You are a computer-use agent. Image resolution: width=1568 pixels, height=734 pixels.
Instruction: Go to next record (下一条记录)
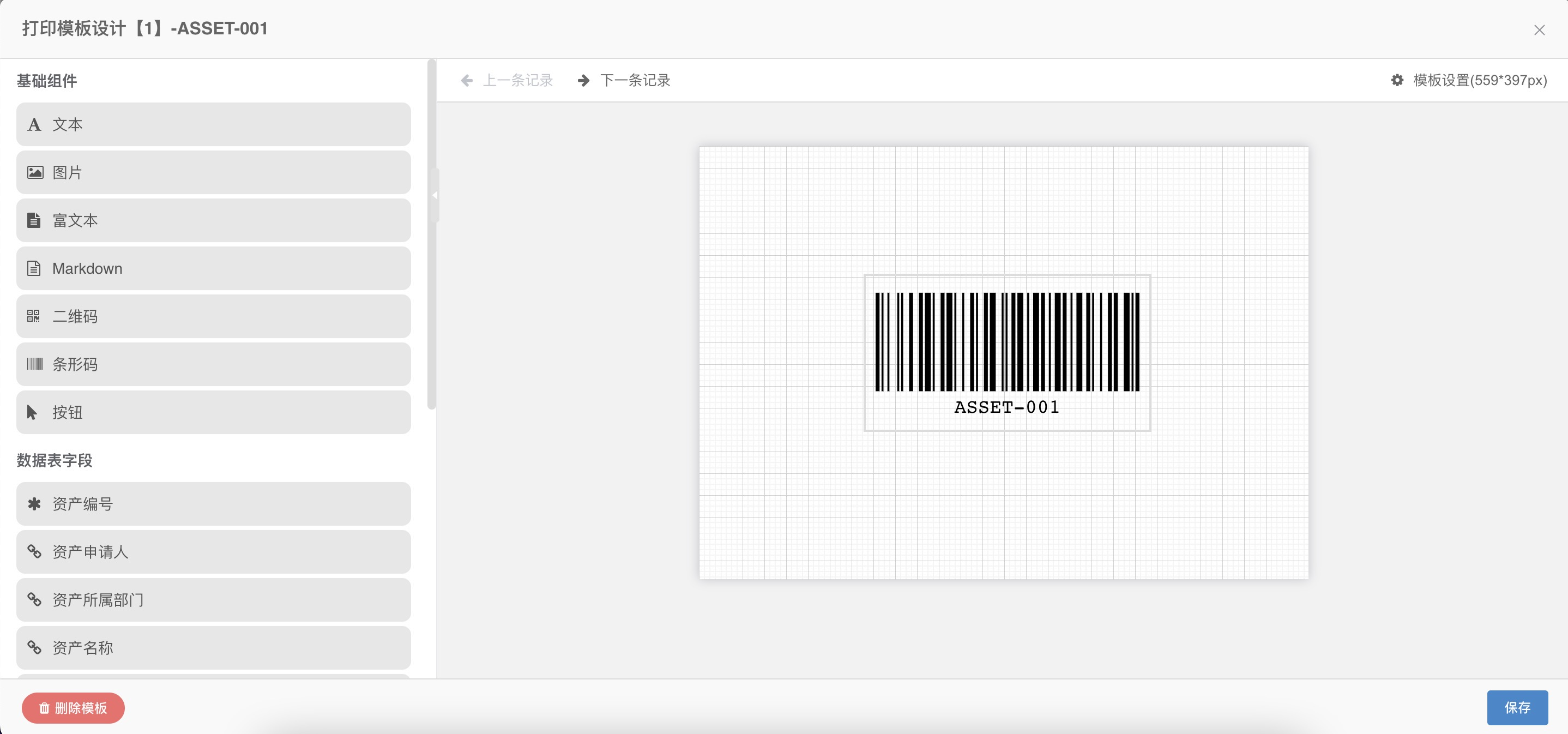[624, 80]
